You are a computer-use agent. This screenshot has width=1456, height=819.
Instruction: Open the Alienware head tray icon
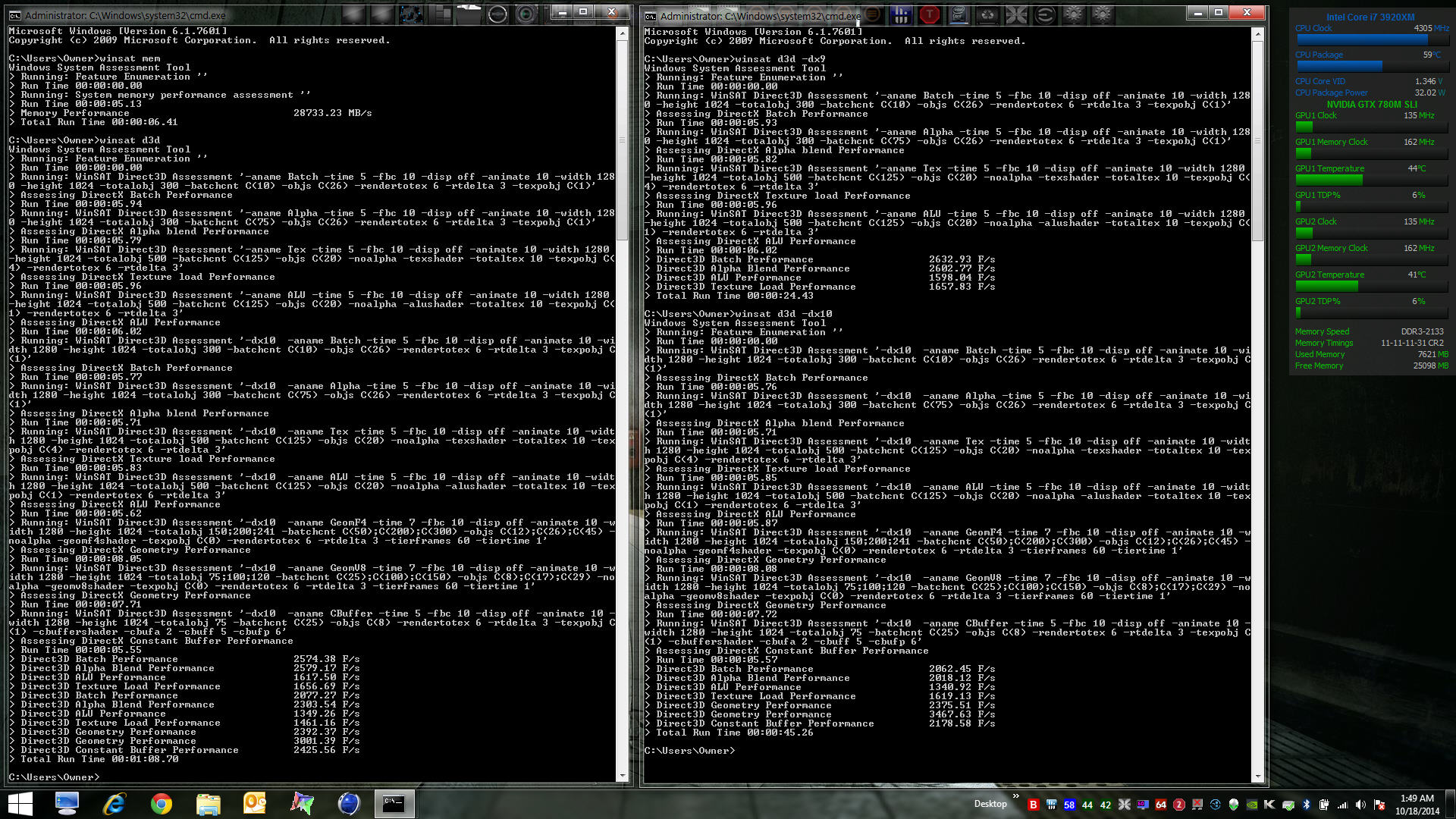click(1233, 805)
